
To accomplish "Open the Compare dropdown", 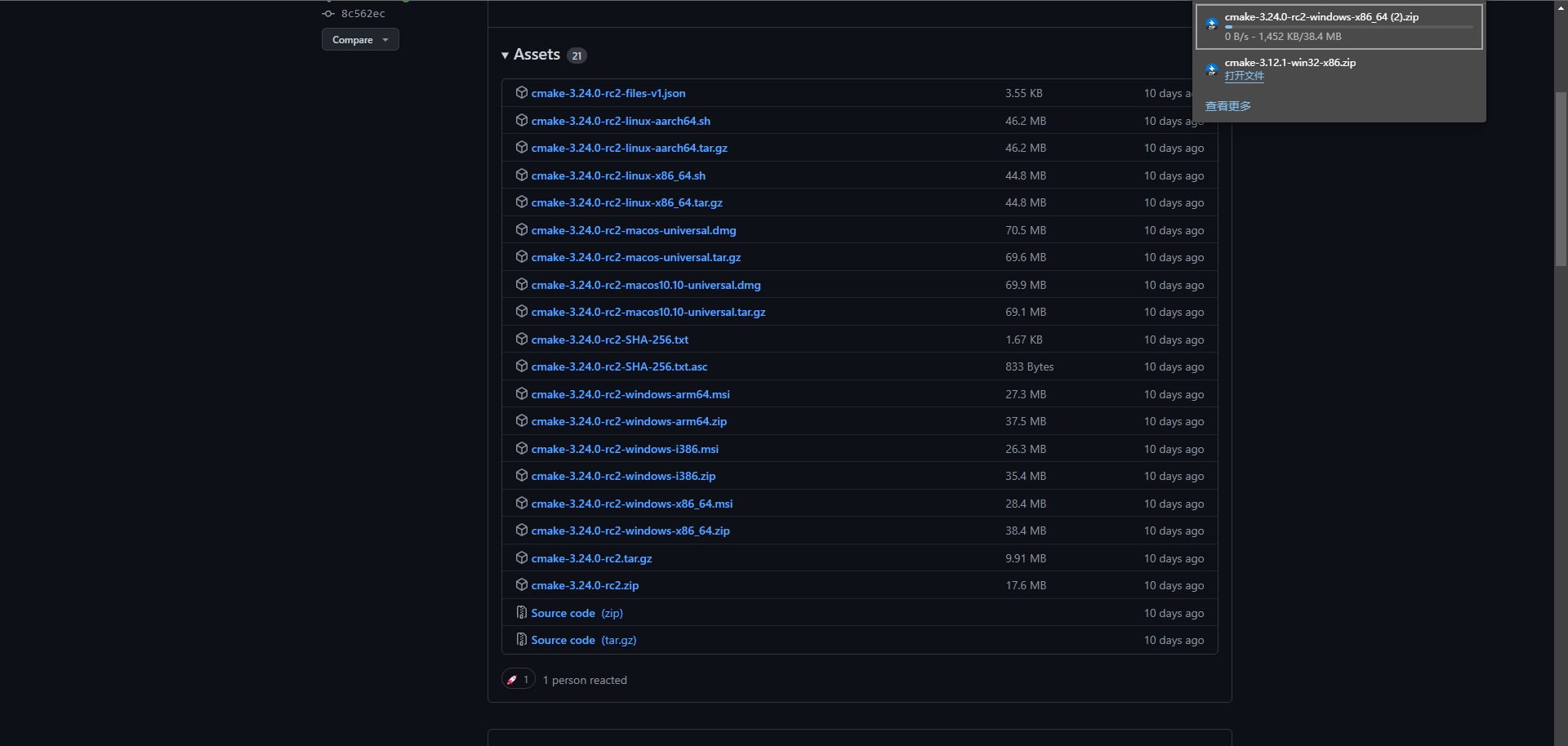I will pyautogui.click(x=360, y=39).
